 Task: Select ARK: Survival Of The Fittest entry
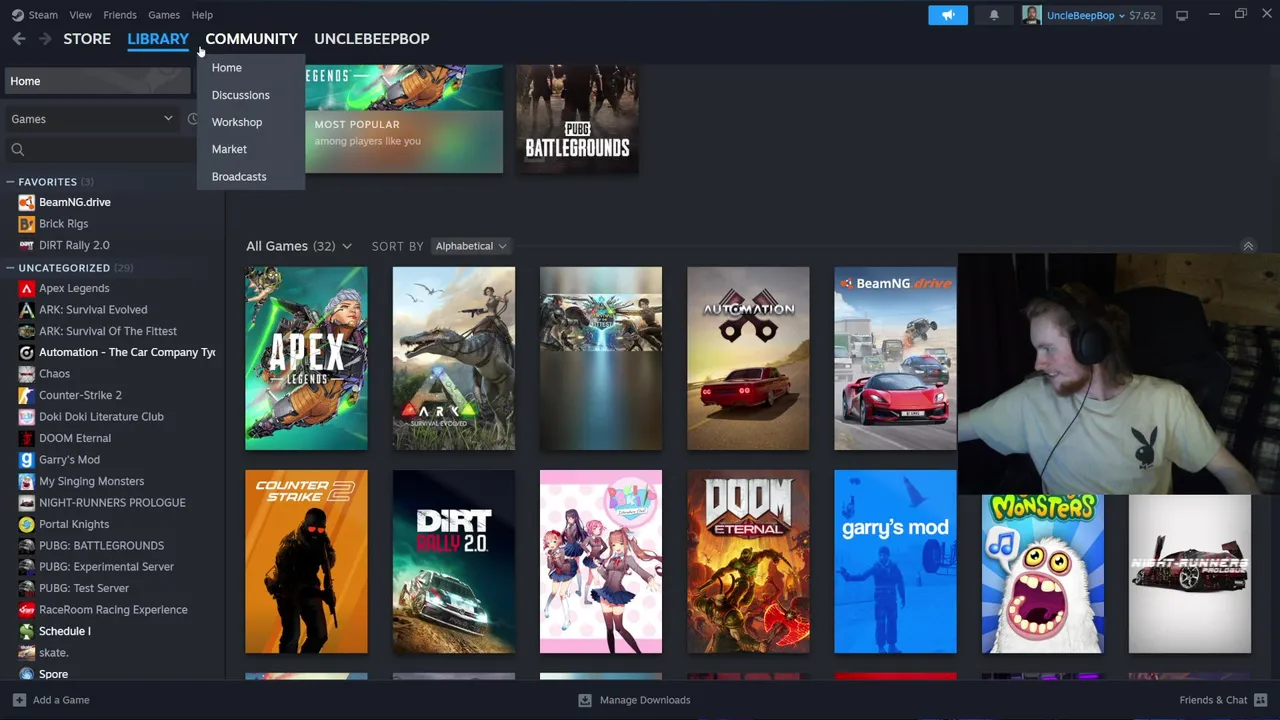click(x=108, y=331)
